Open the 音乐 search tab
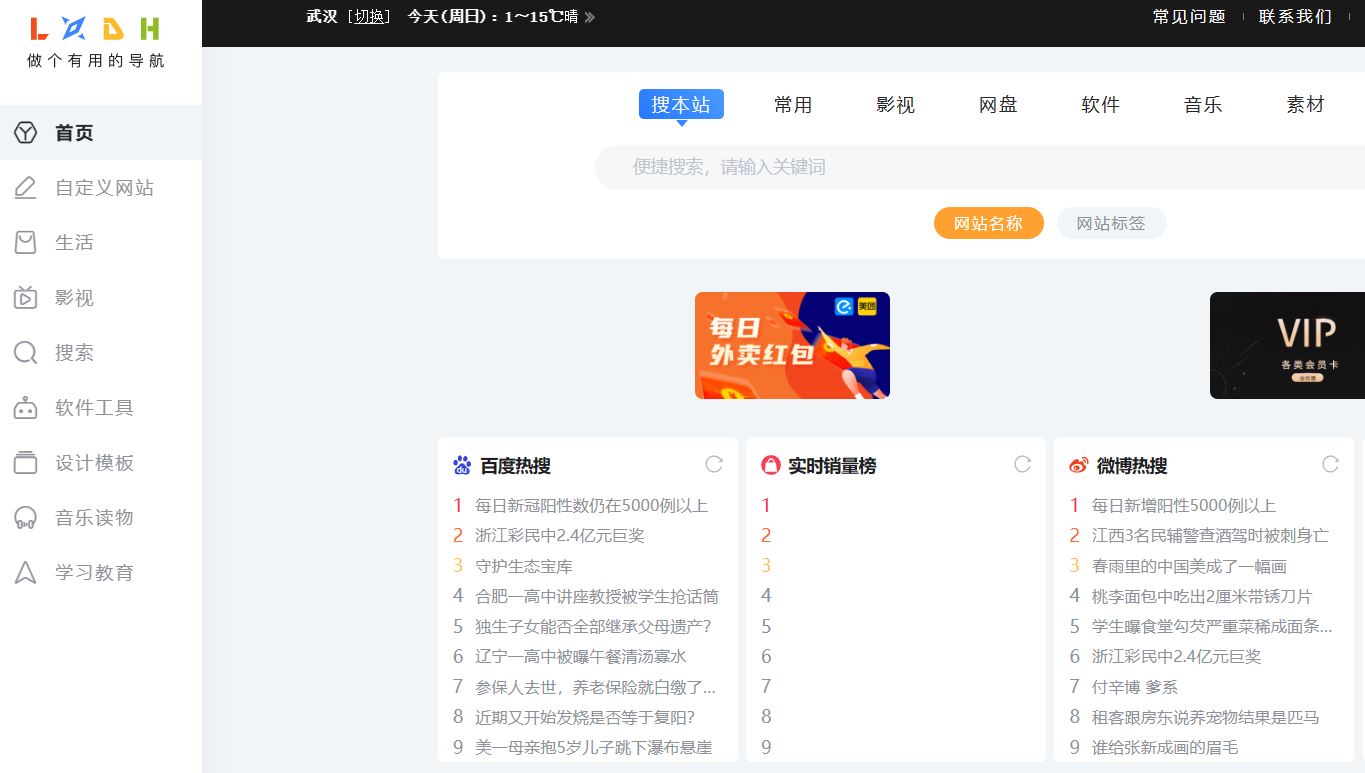1365x773 pixels. point(1202,104)
